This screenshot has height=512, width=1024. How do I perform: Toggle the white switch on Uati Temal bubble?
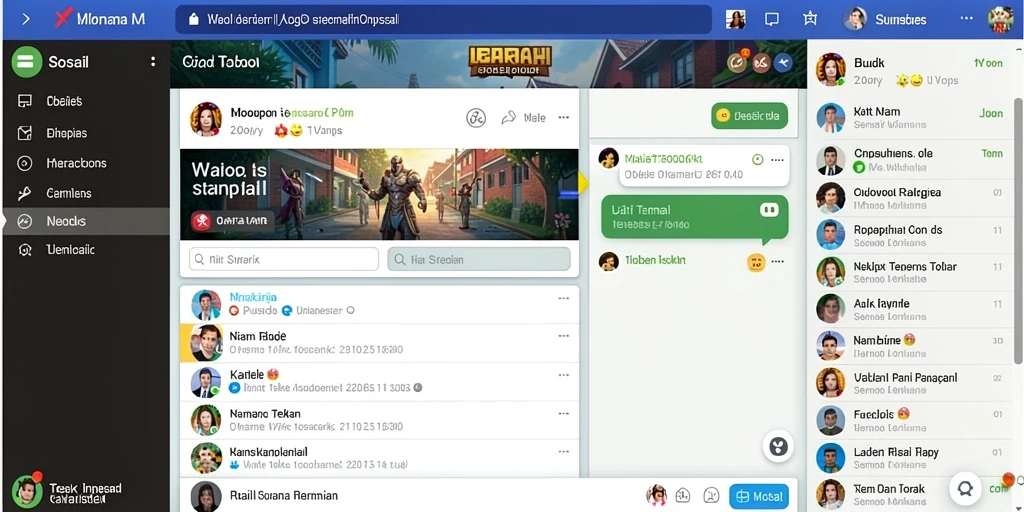point(769,210)
